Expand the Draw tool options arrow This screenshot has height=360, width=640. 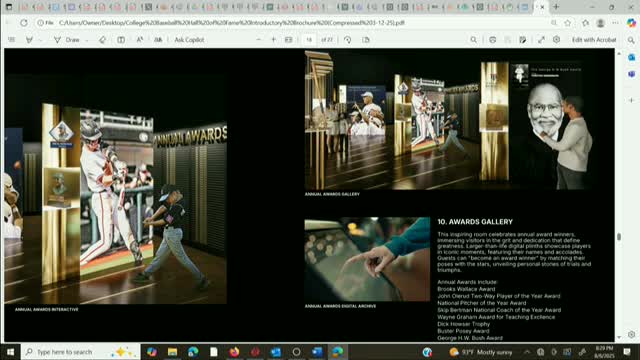(87, 40)
